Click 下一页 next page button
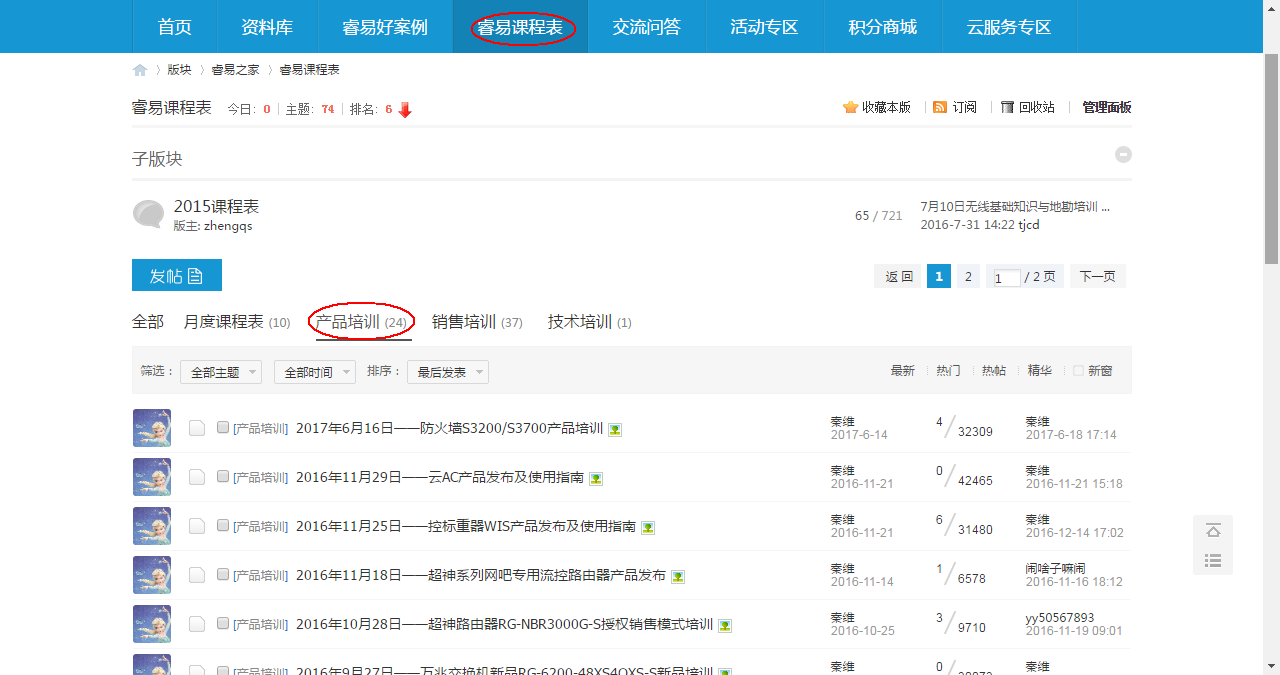Screen dimensions: 1280x675 (1098, 277)
